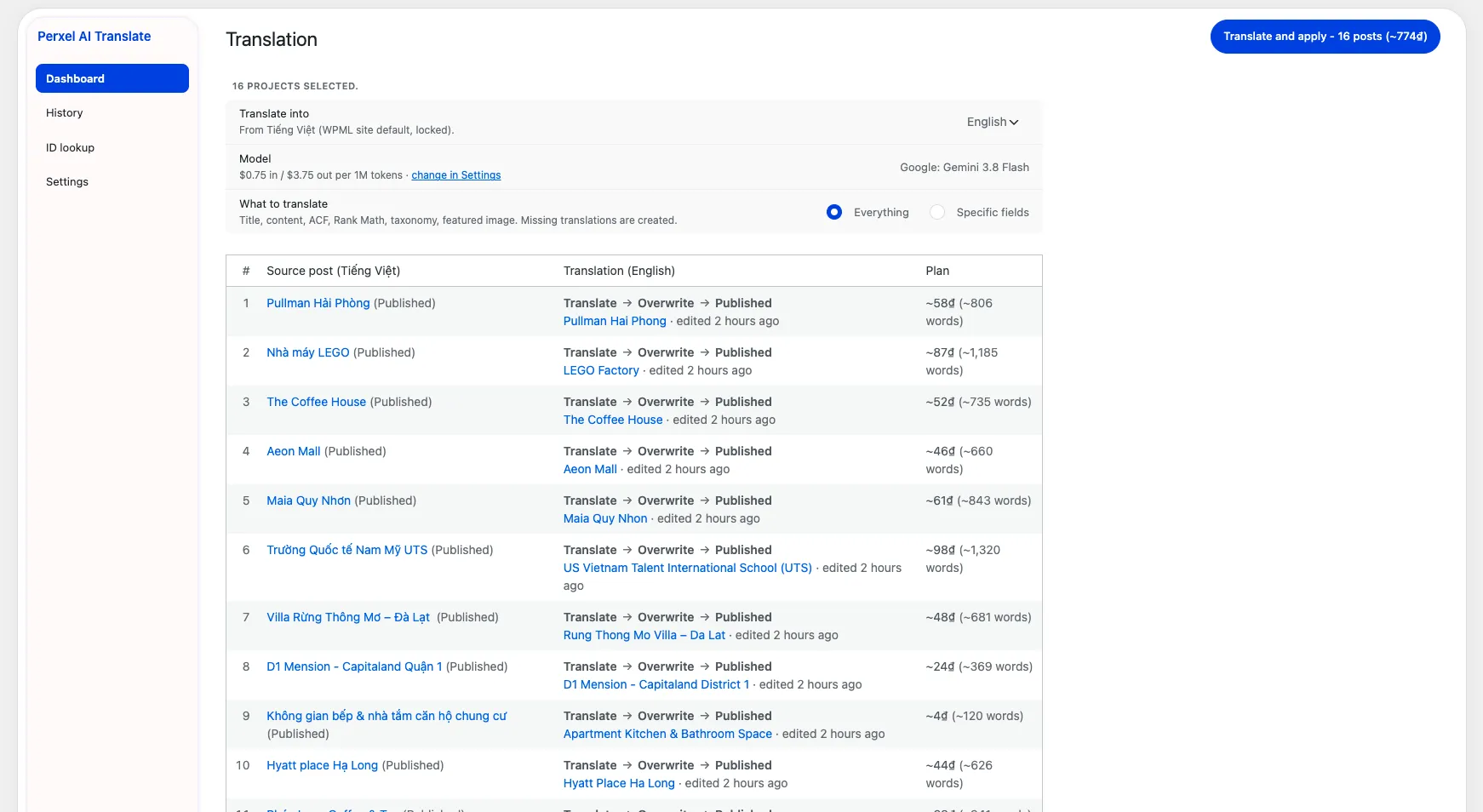Click the plan cost ~46₫ (~660 words)
Screen dimensions: 1483x812
[959, 460]
